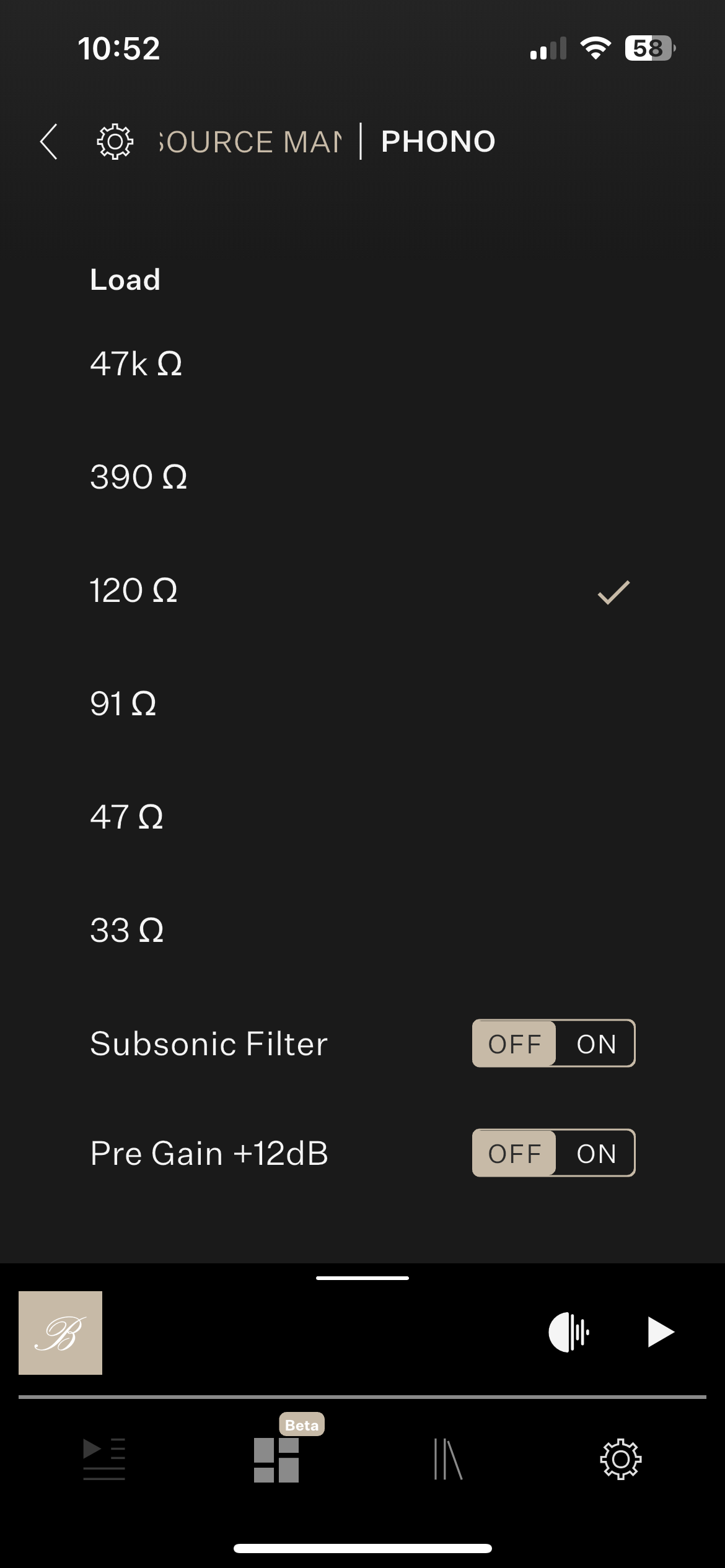Tap the sound wave room icon

(569, 1332)
